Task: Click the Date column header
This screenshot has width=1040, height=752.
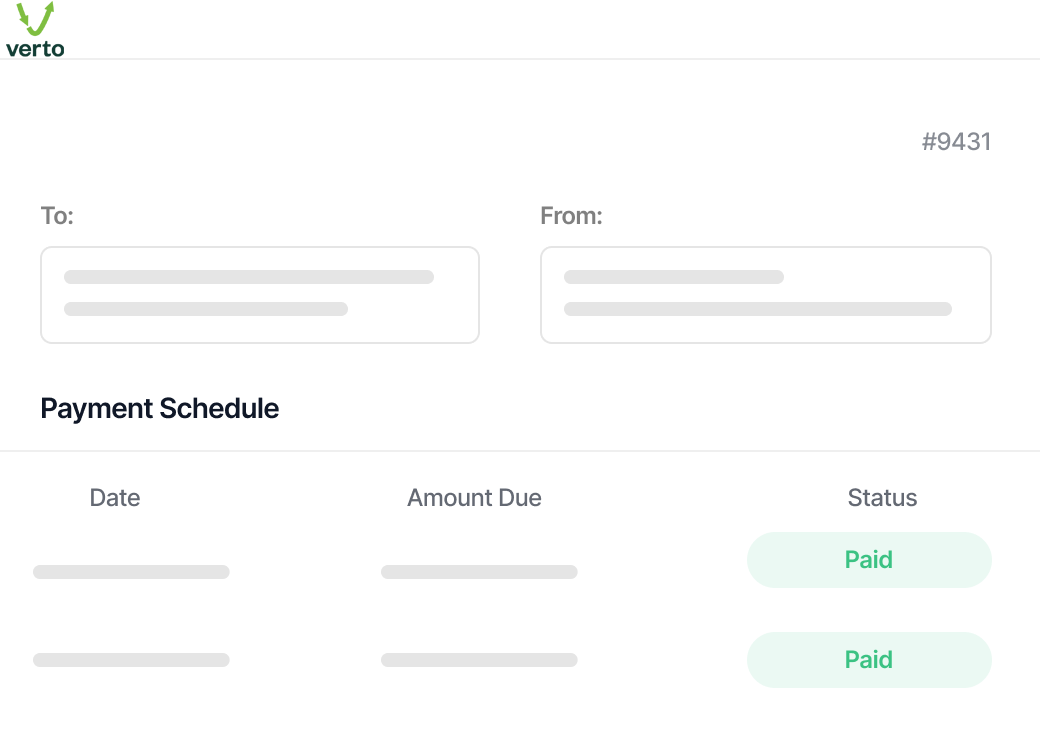Action: point(115,498)
